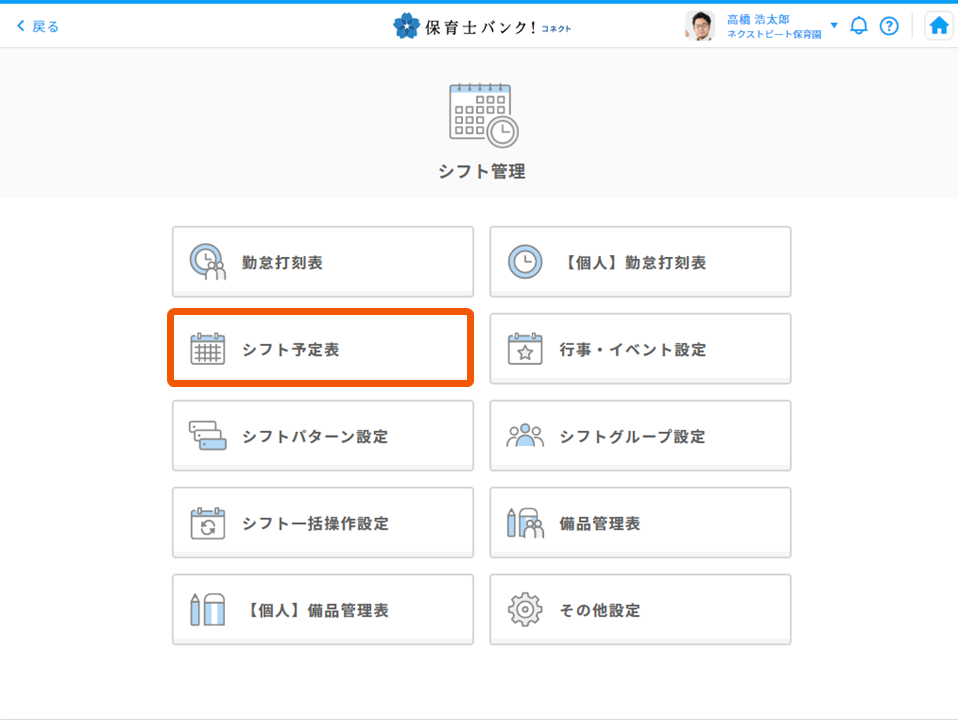Open 勤怠打刻表 menu tile

click(x=322, y=262)
